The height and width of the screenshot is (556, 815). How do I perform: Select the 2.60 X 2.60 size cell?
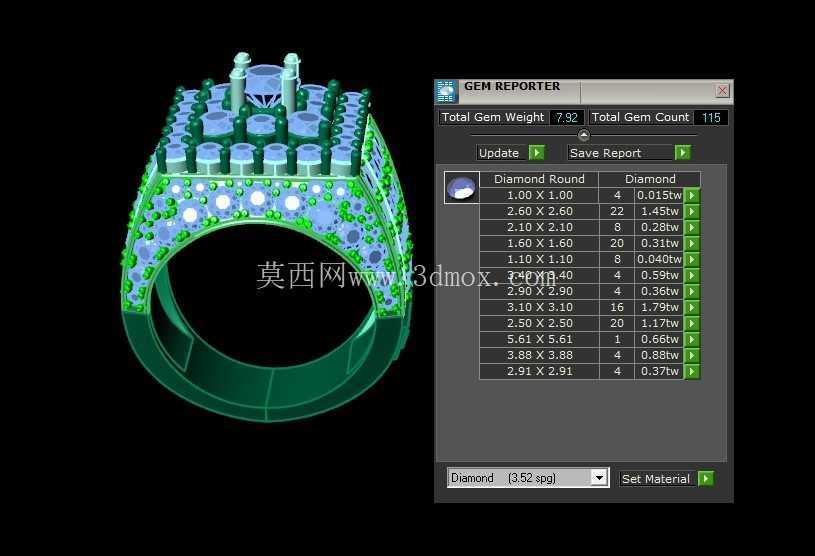pyautogui.click(x=540, y=211)
